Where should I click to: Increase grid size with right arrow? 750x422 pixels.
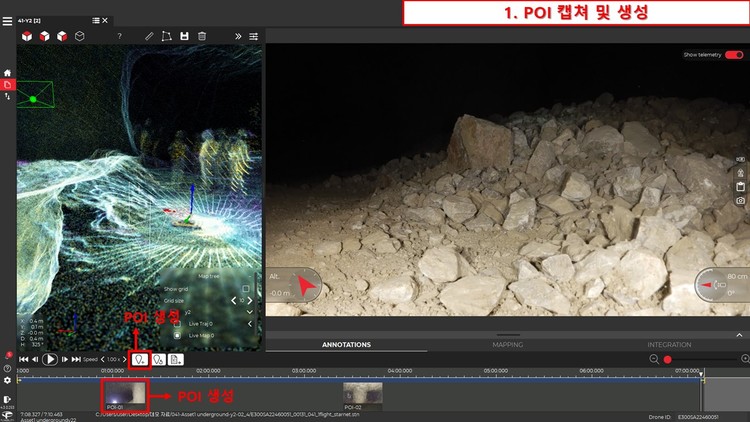(x=250, y=300)
